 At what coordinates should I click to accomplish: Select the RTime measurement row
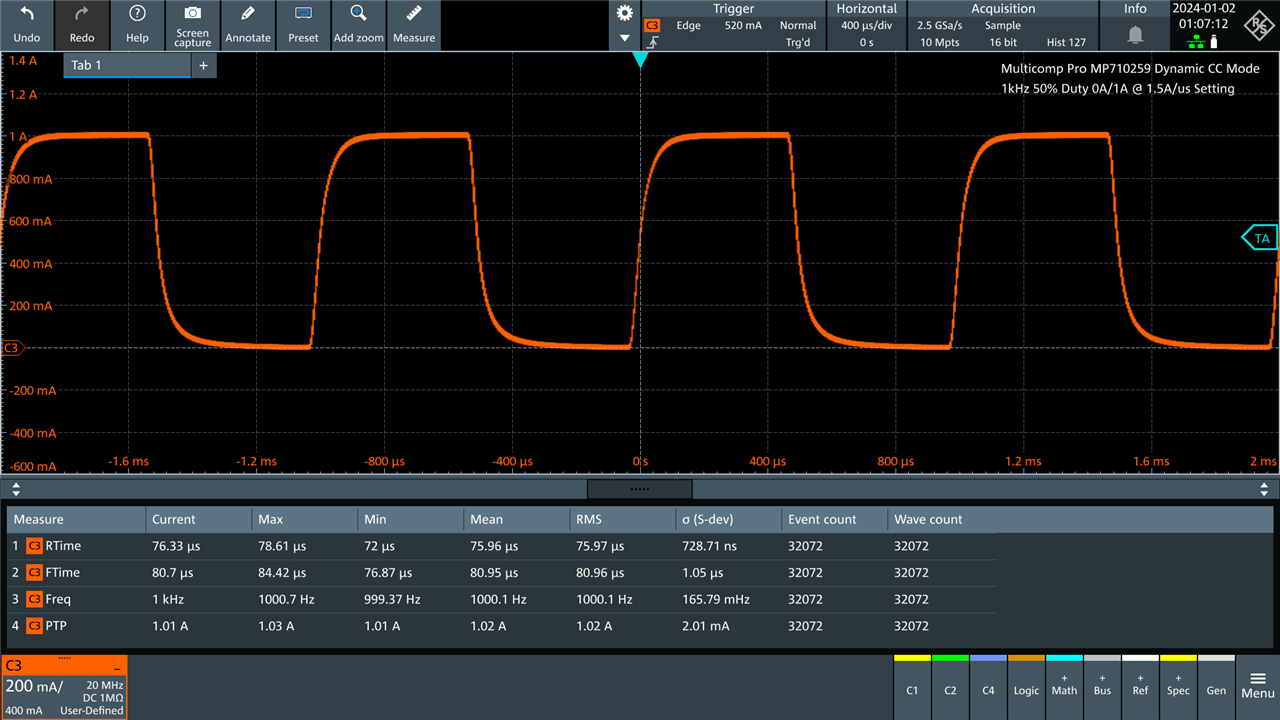[x=502, y=546]
